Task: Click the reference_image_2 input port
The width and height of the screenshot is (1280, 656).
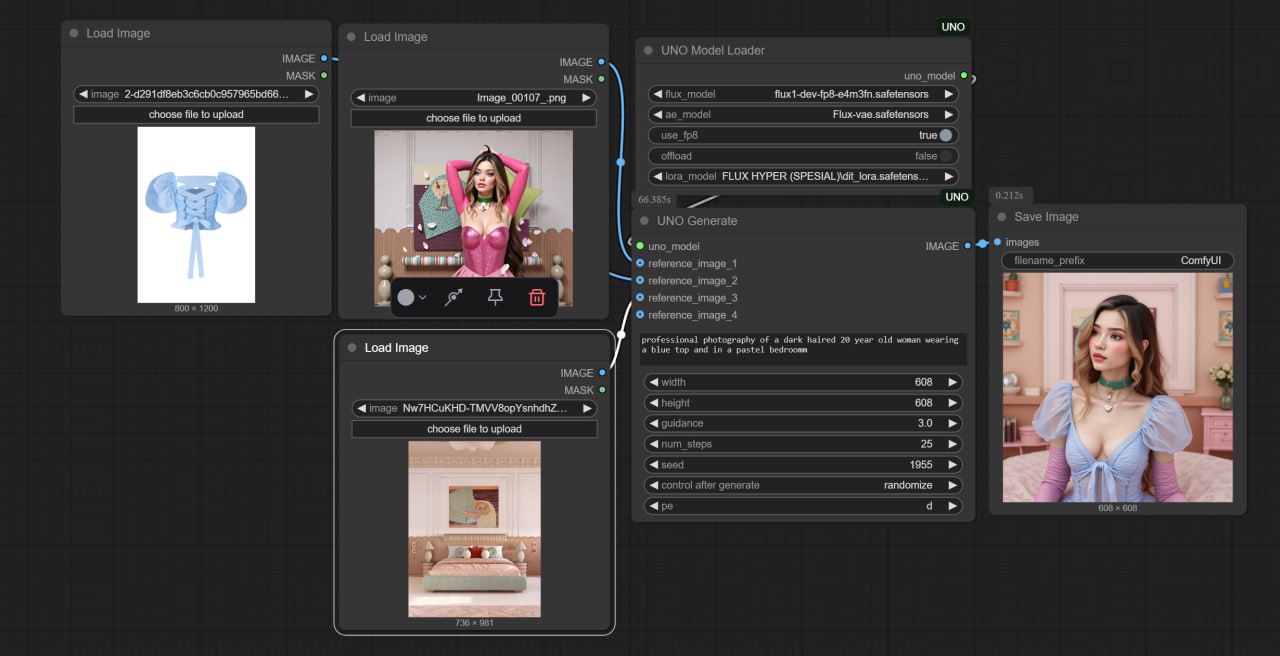Action: (640, 281)
